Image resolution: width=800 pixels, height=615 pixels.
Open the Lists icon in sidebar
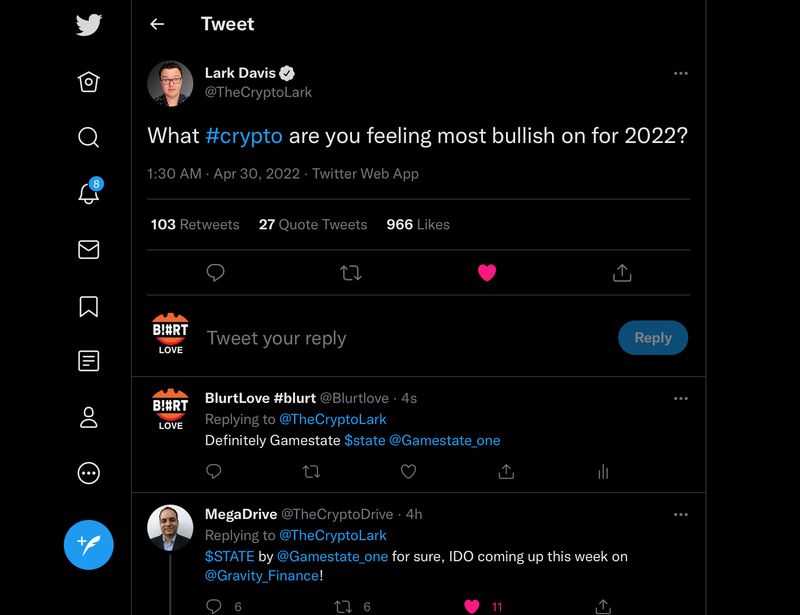pyautogui.click(x=89, y=361)
